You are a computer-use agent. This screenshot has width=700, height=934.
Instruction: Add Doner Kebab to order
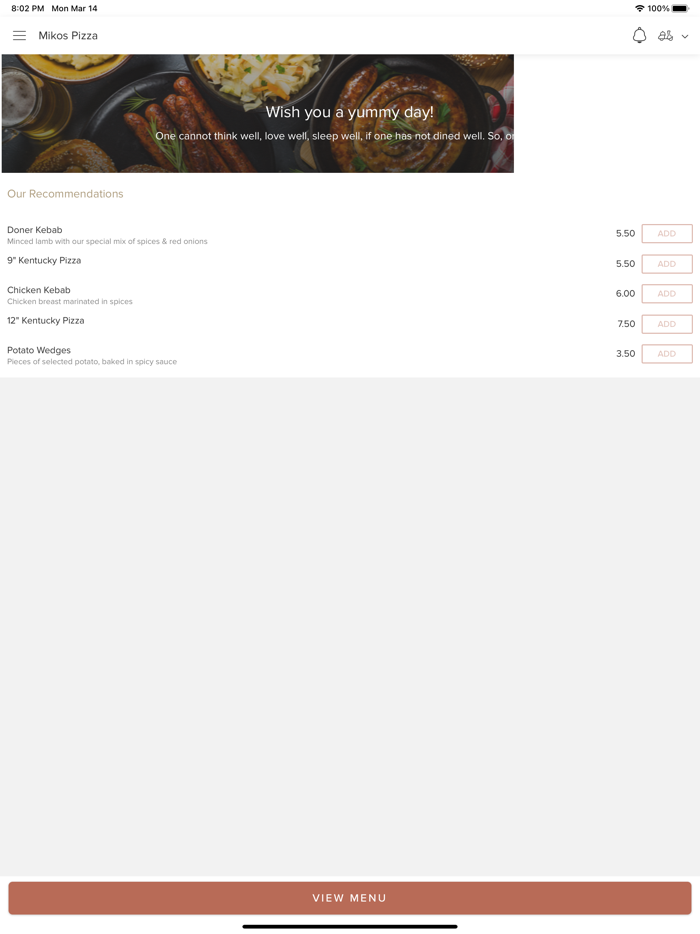[x=667, y=234]
